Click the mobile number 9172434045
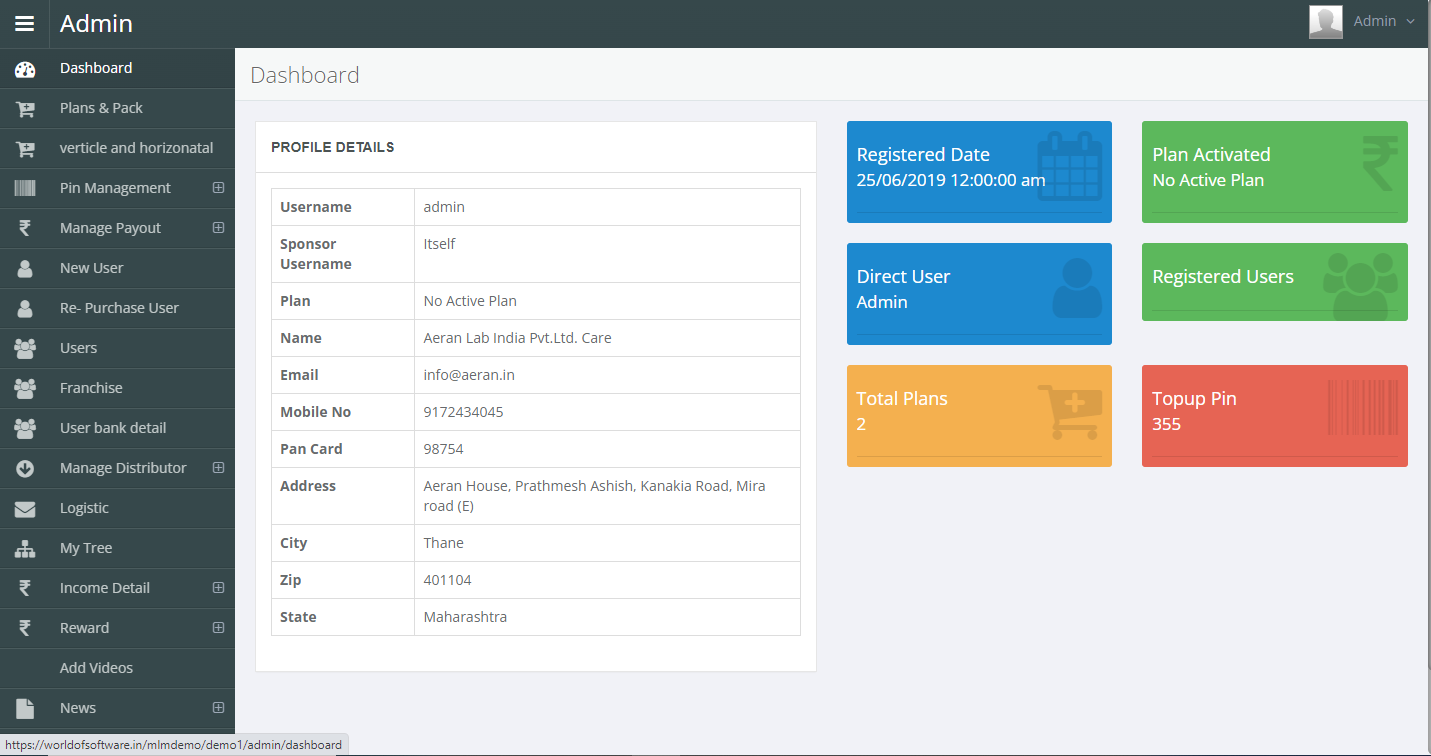The height and width of the screenshot is (756, 1431). (463, 412)
